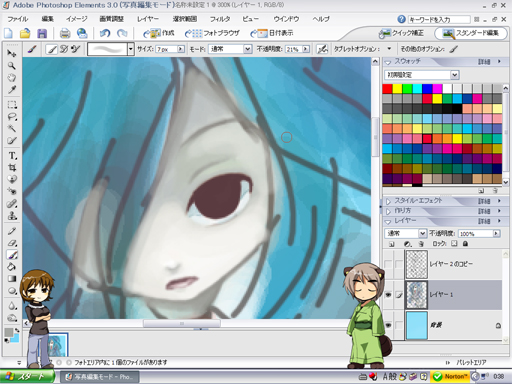The height and width of the screenshot is (384, 512).
Task: Select the Crop tool
Action: (x=12, y=168)
